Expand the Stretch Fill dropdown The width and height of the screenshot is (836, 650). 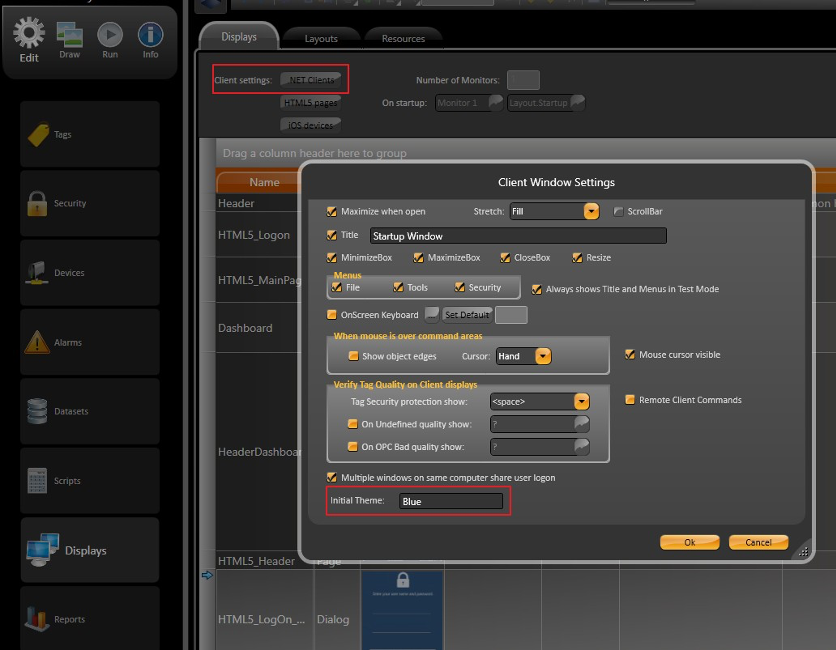click(x=591, y=211)
